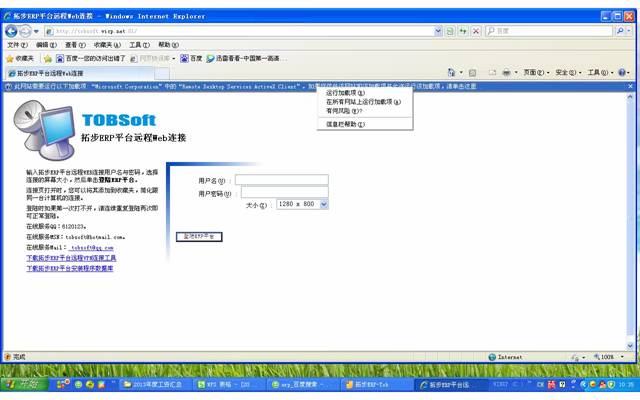Viewport: 640px width, 400px height.
Task: Choose 信息栏帮助 in context menu
Action: [346, 124]
